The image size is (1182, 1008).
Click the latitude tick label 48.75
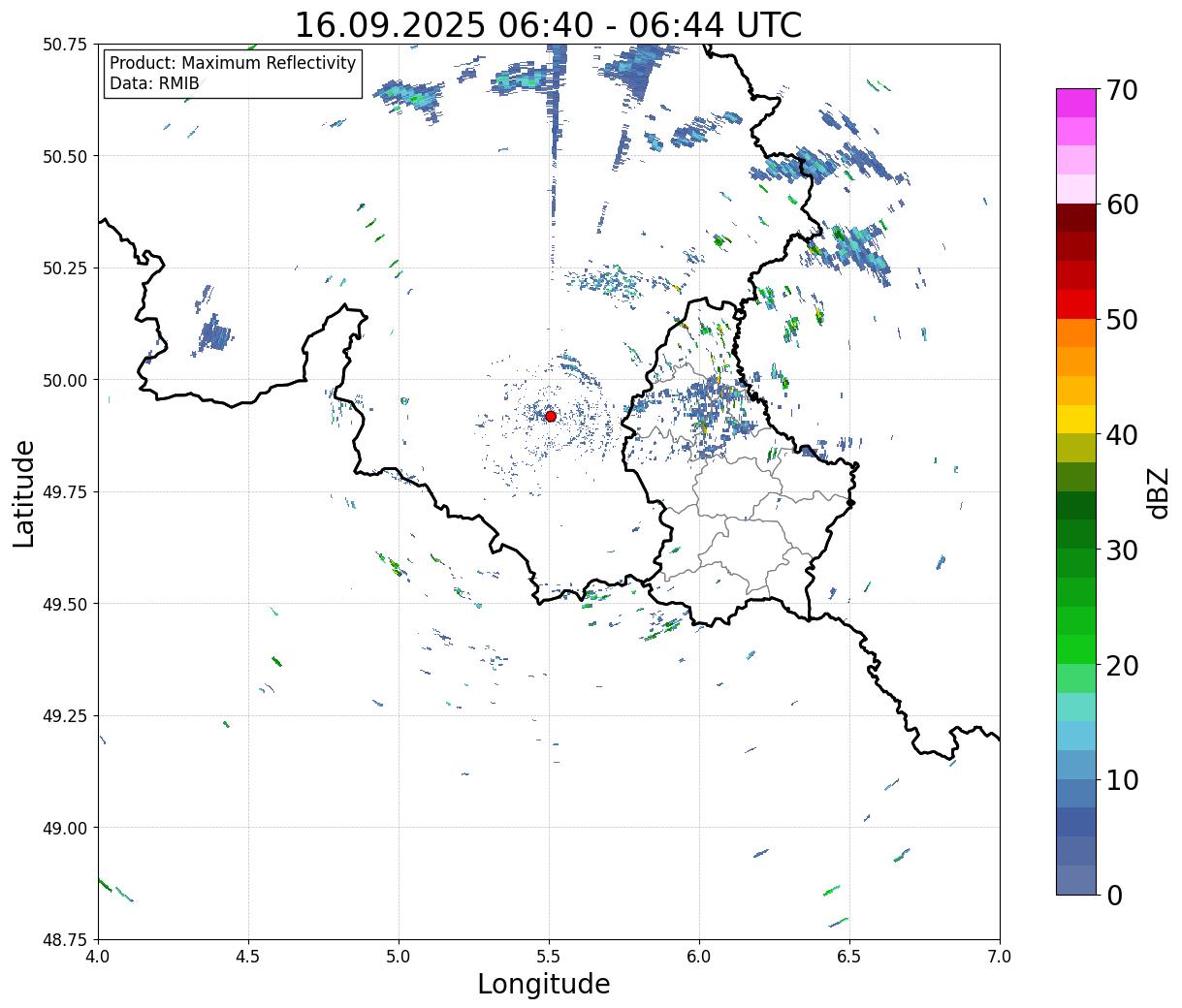64,940
